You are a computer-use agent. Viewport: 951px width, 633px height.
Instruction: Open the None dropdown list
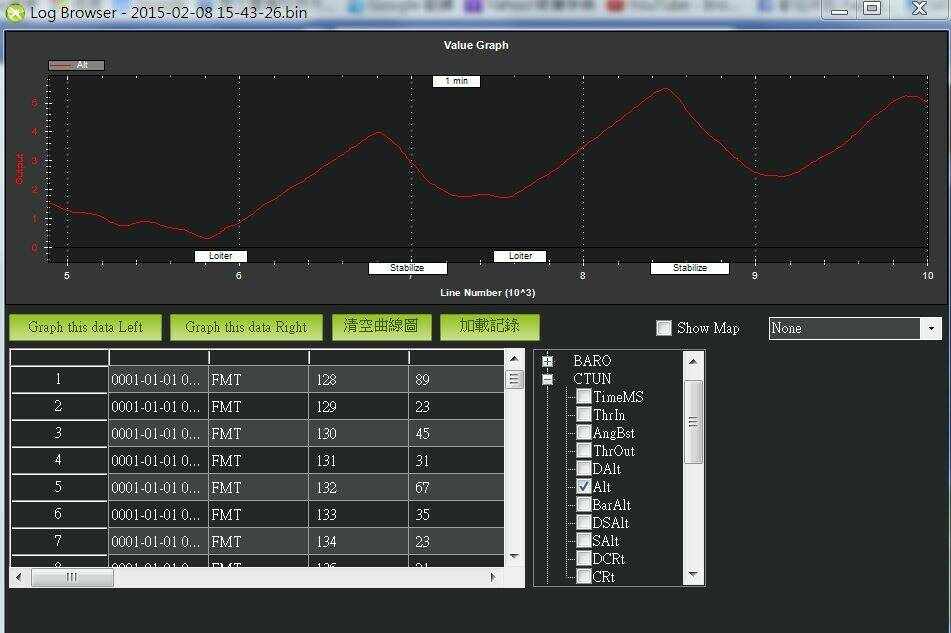[x=932, y=328]
